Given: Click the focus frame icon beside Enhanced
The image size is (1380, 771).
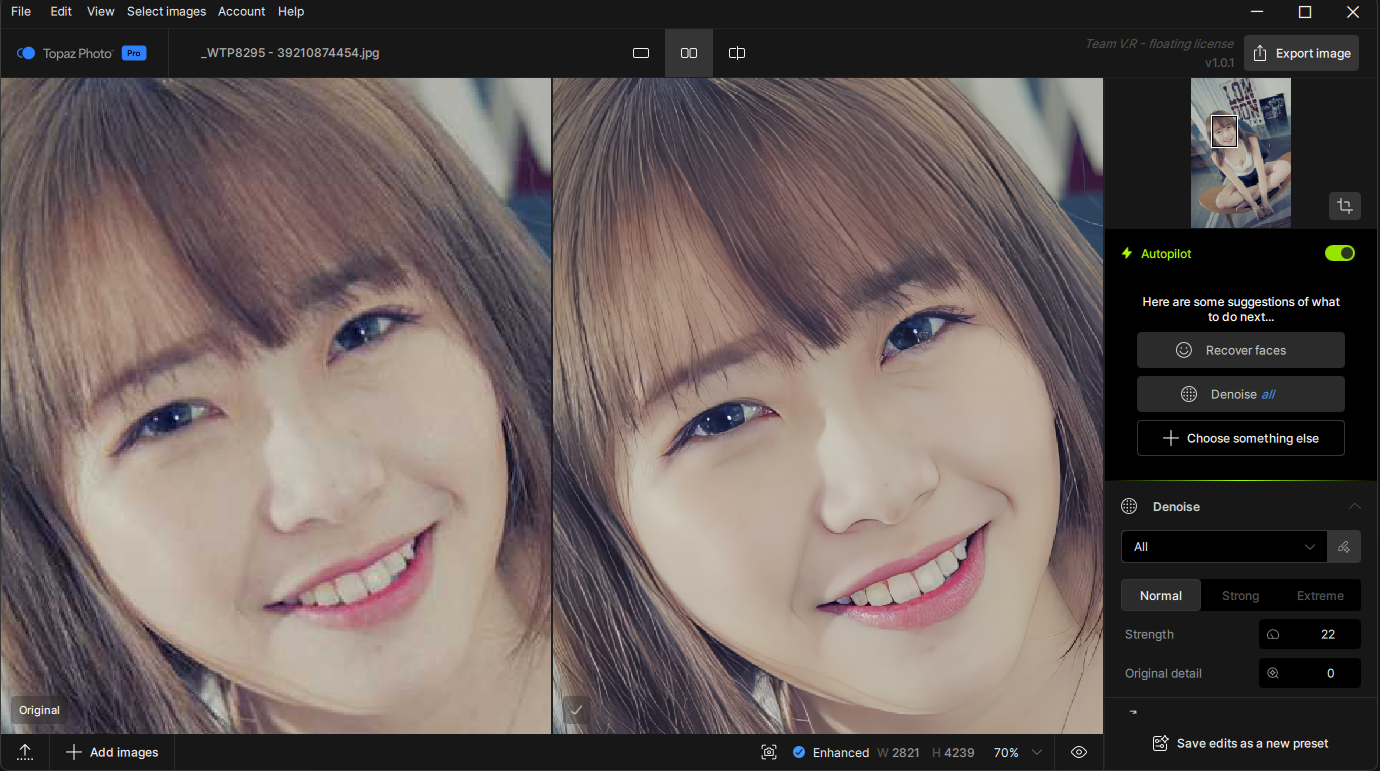Looking at the screenshot, I should [x=768, y=752].
